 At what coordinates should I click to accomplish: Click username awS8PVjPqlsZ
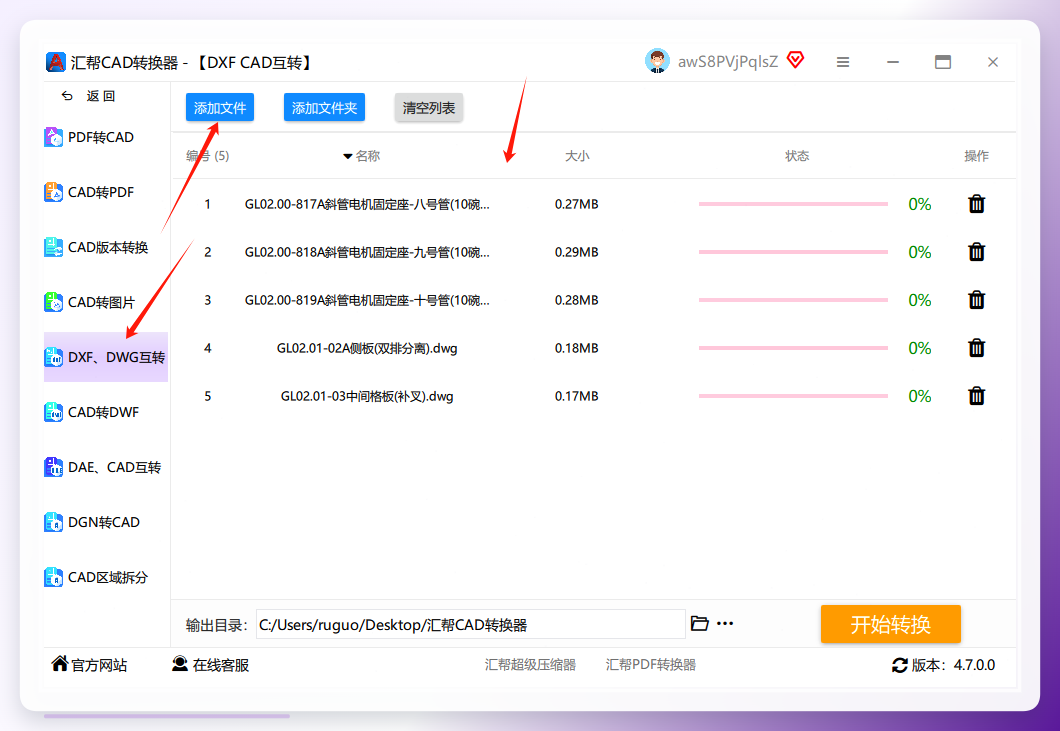click(x=727, y=62)
